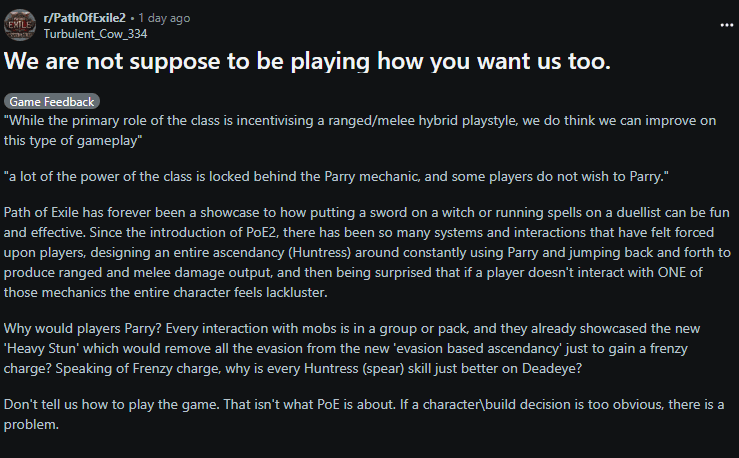This screenshot has height=458, width=739.
Task: Filter by the Game Feedback flair
Action: pos(51,102)
